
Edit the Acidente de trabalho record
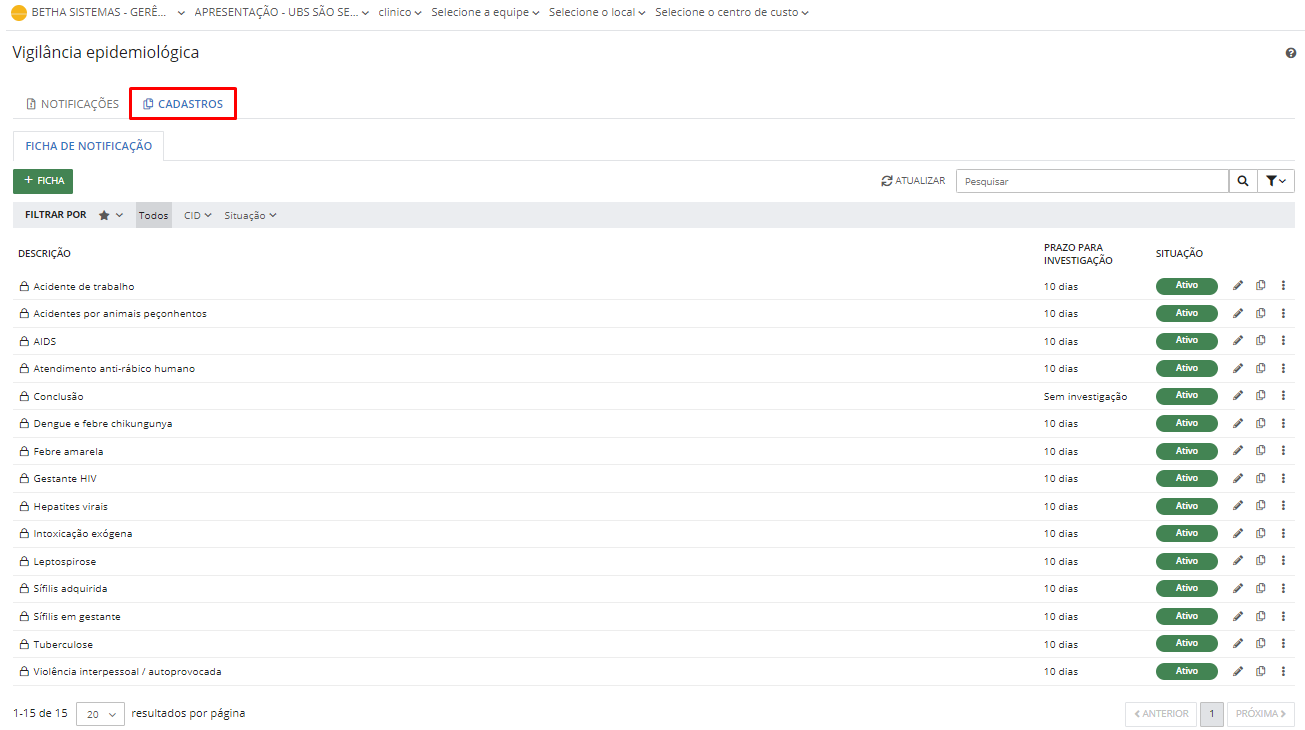tap(1238, 286)
